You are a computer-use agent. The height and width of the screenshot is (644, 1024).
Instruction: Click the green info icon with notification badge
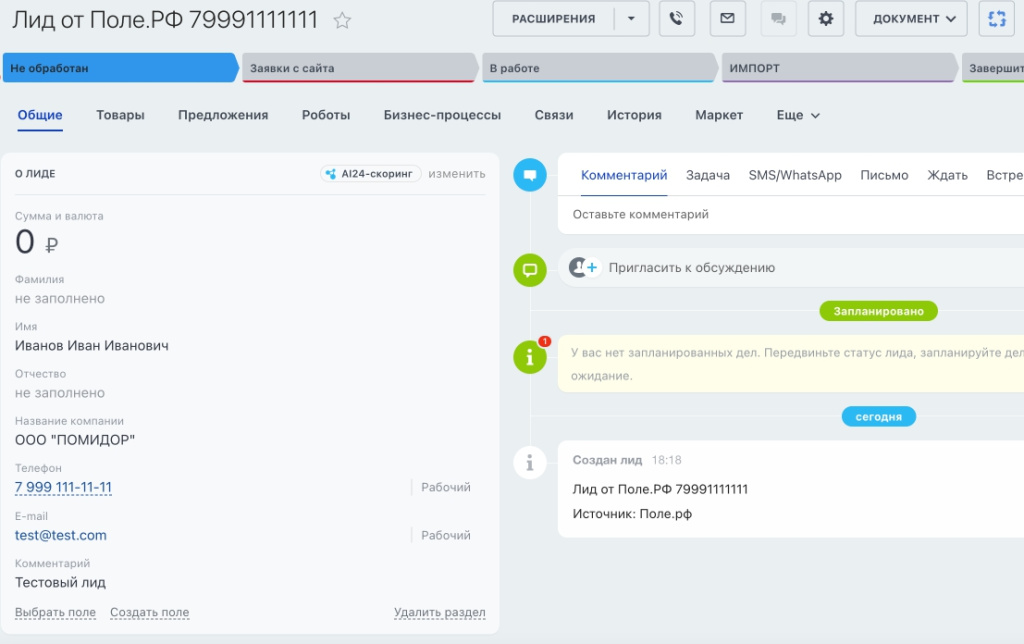coord(529,357)
